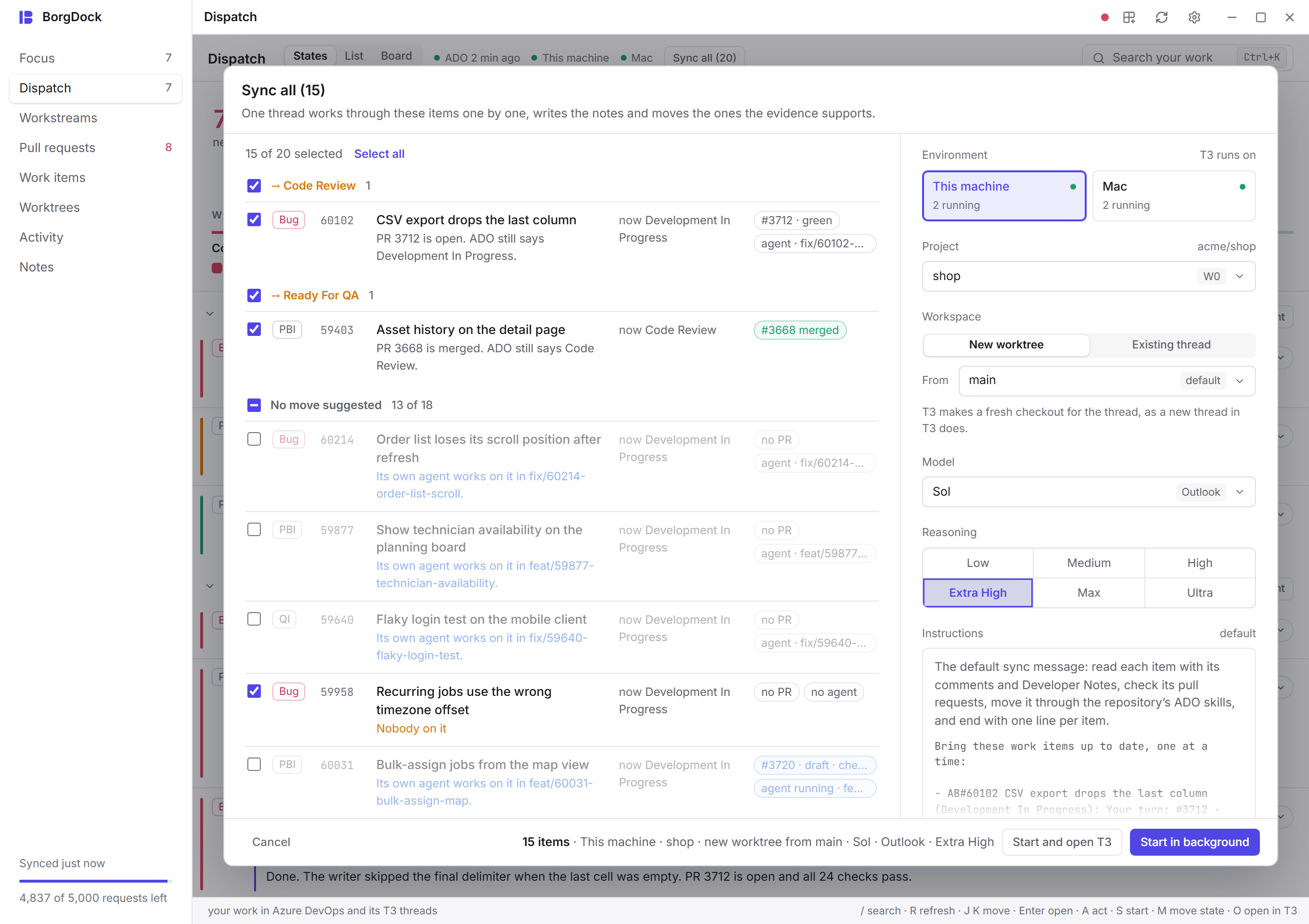Click the Search your work field

[1187, 58]
